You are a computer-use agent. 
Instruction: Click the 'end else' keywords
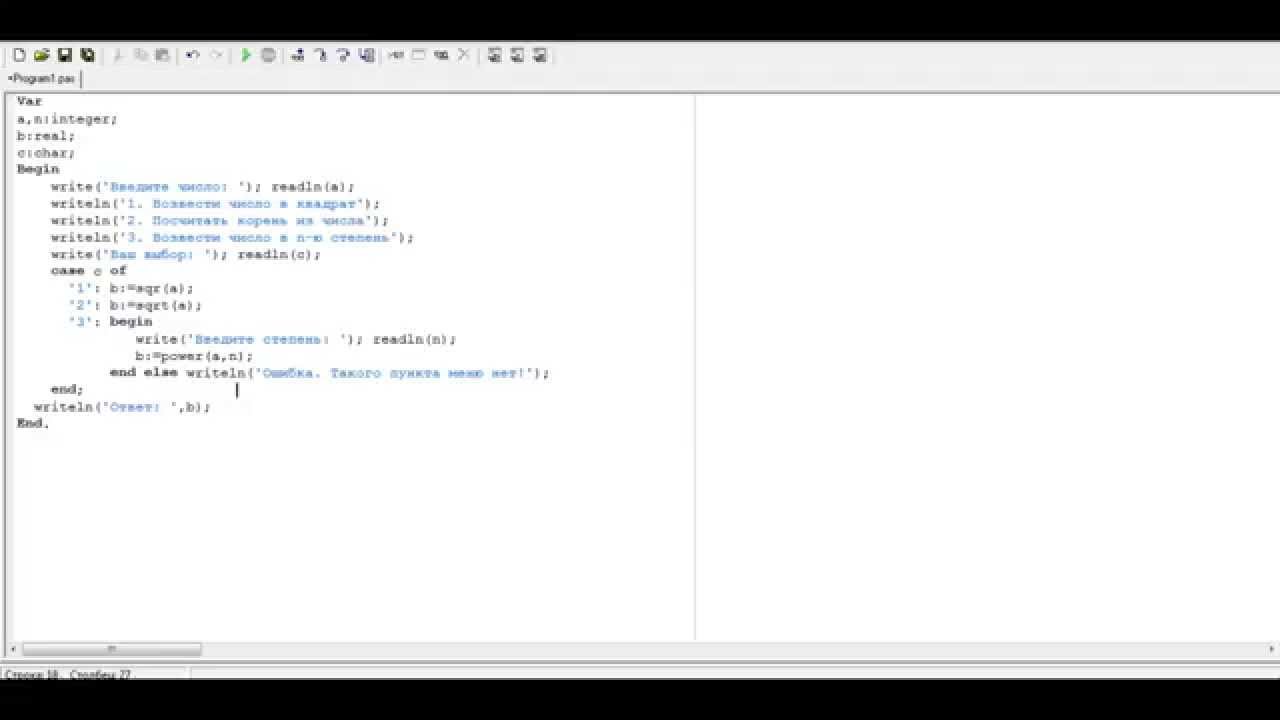click(144, 373)
